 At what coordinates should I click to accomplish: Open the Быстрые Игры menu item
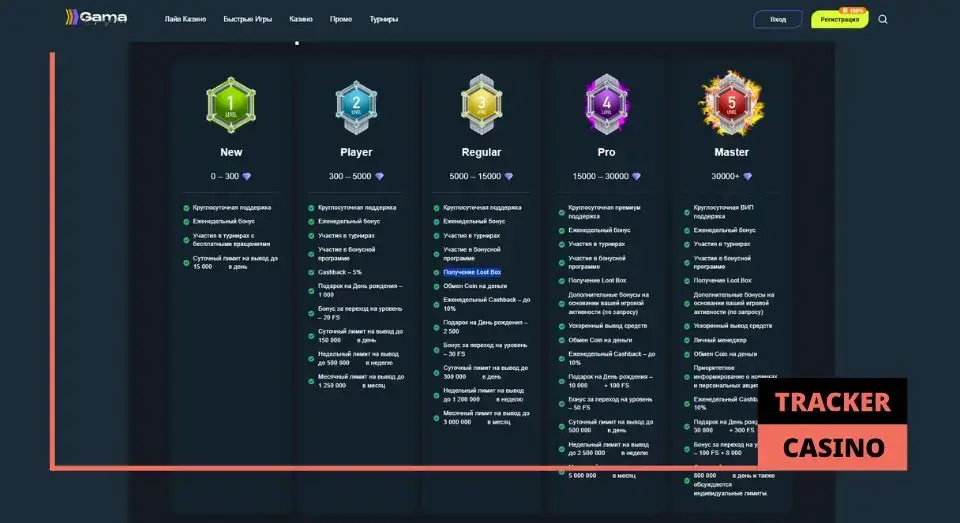point(247,19)
